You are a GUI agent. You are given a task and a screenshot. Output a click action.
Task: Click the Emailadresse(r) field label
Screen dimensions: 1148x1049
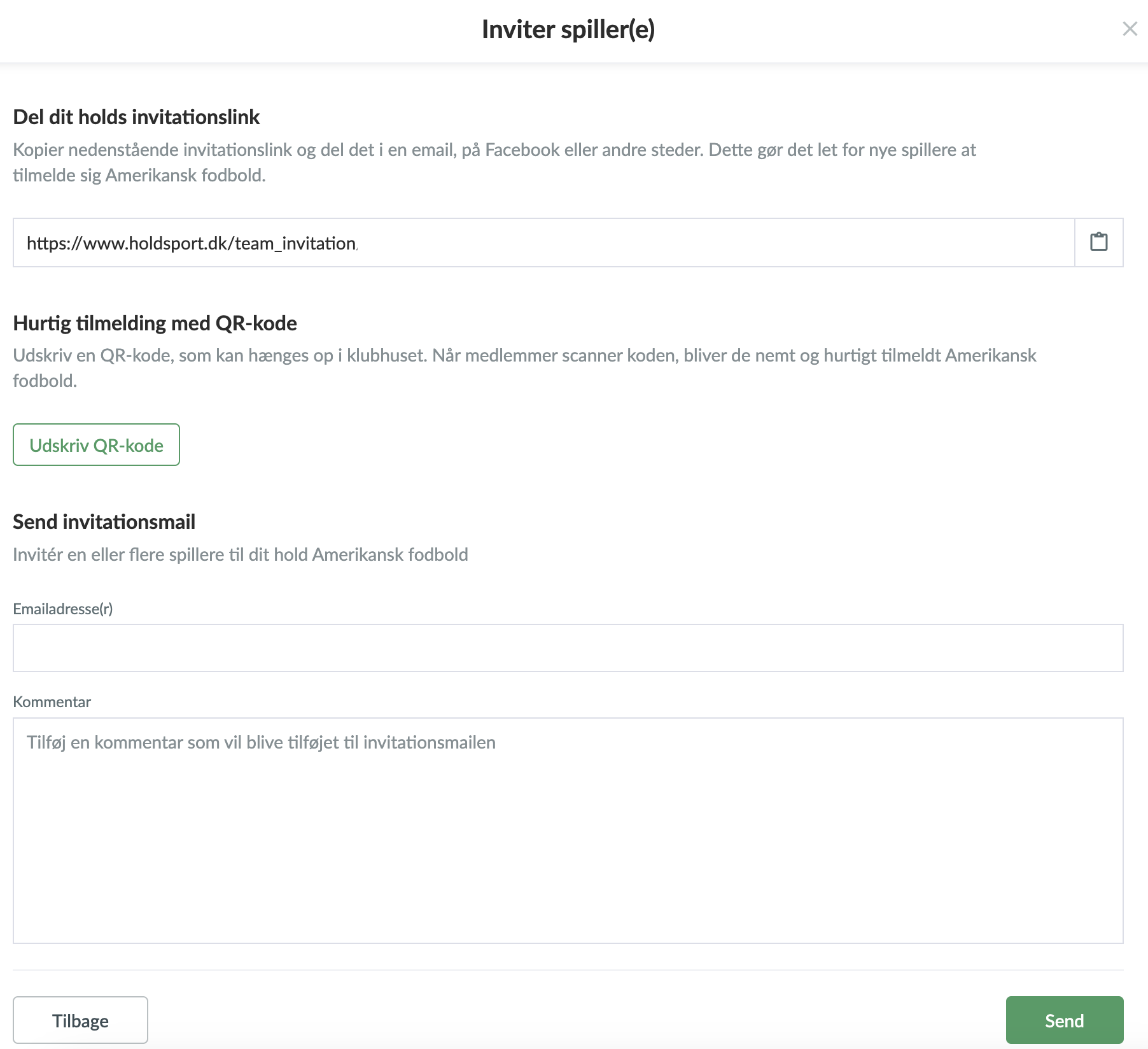pos(63,609)
